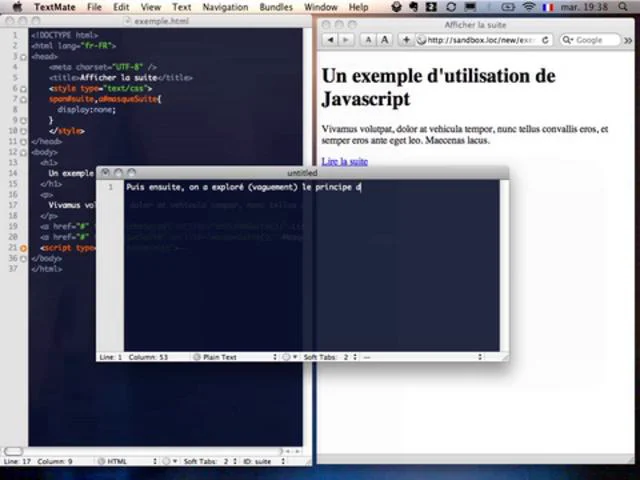Follow the "Lire la suite" link
This screenshot has width=640, height=480.
[344, 162]
